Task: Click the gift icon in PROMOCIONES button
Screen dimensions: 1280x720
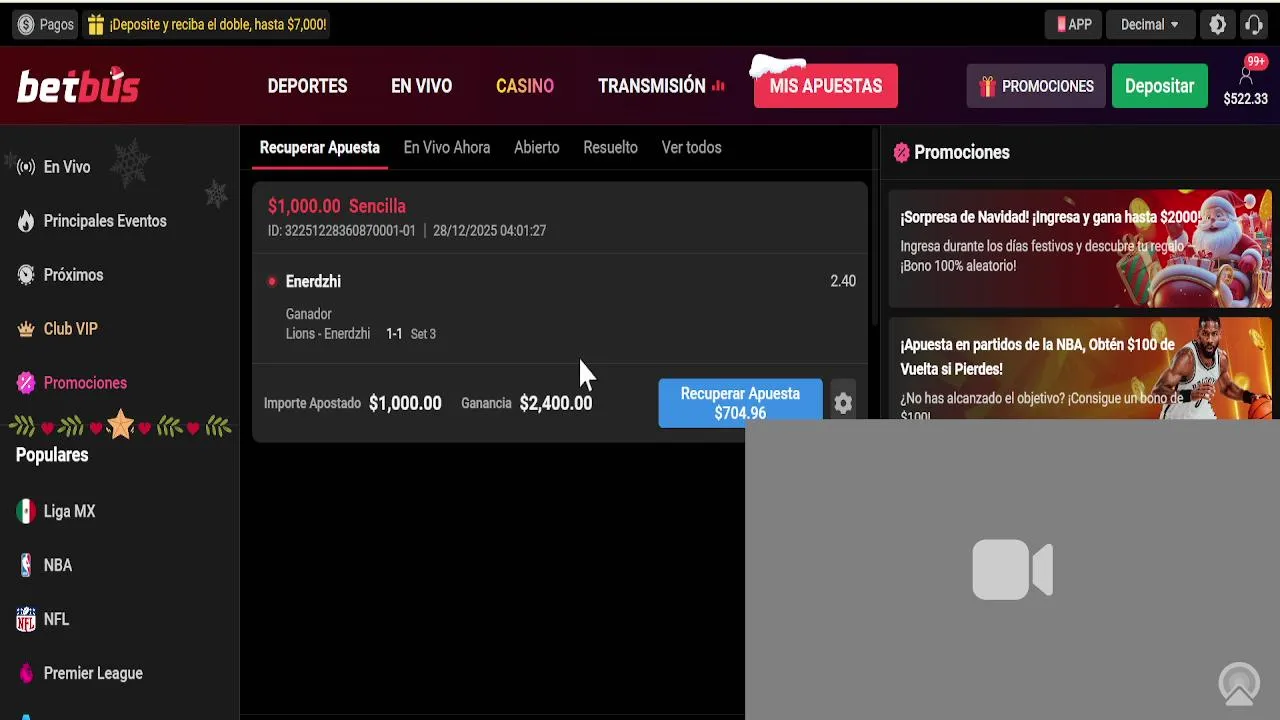Action: 987,86
